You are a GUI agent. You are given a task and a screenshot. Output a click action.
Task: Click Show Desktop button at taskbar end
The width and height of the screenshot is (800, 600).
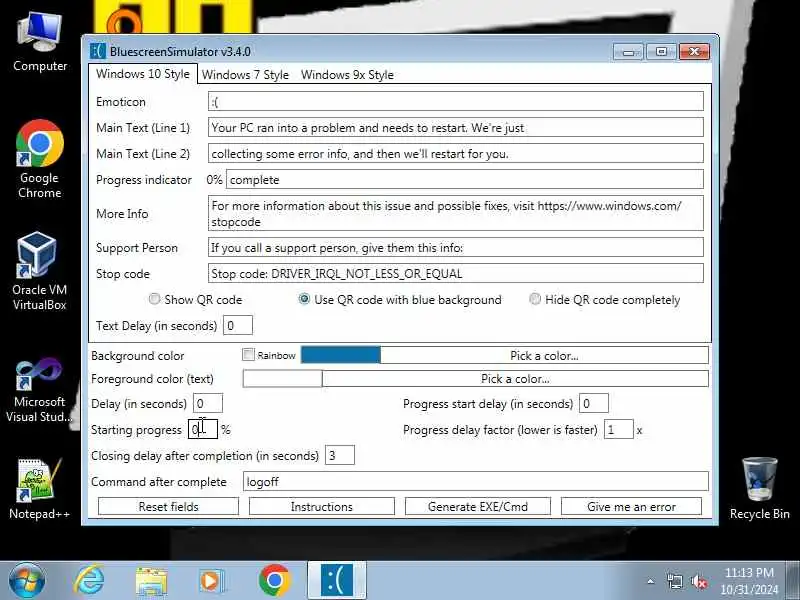[x=792, y=581]
